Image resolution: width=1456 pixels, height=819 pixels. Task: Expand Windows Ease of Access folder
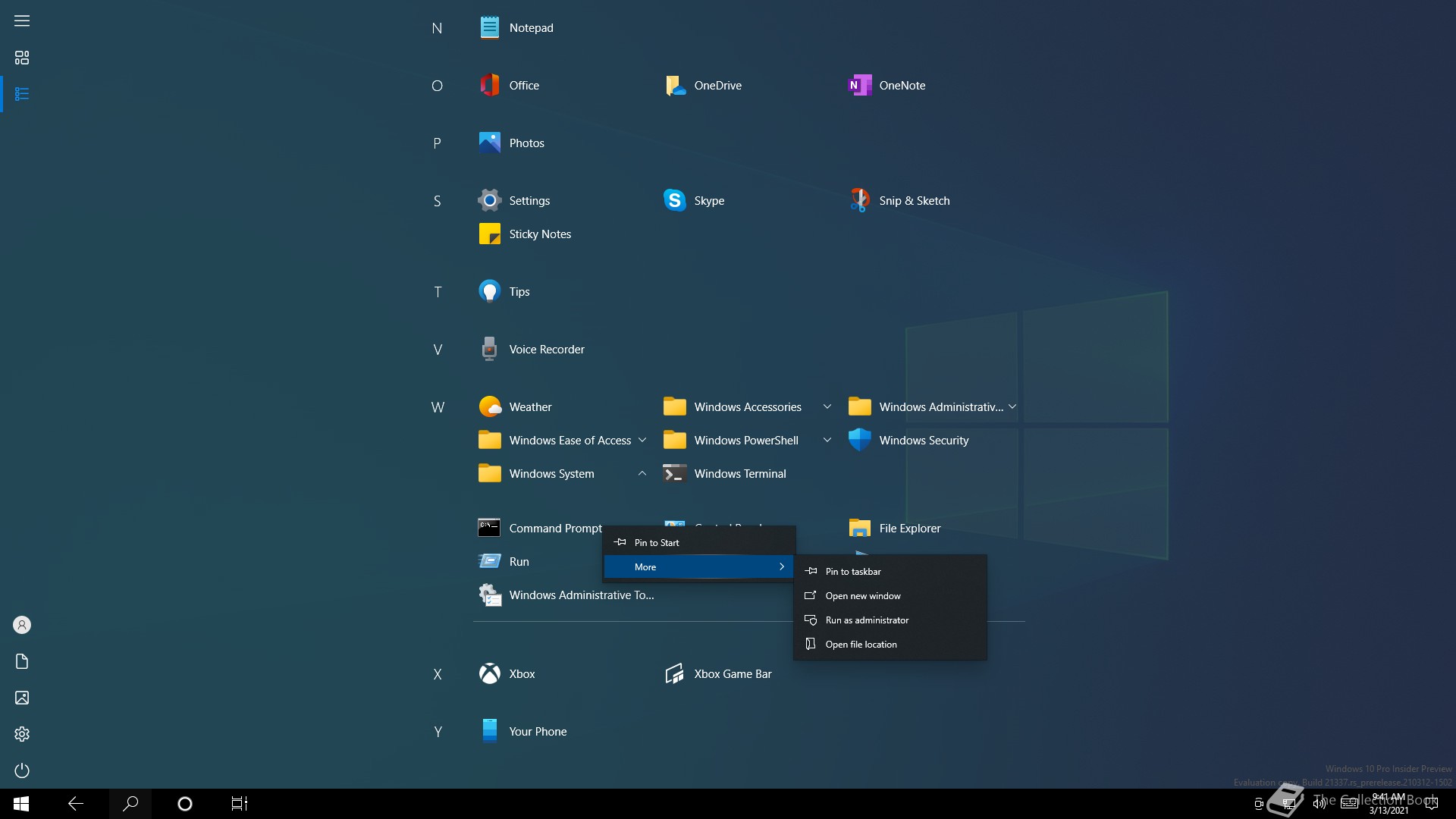coord(562,441)
